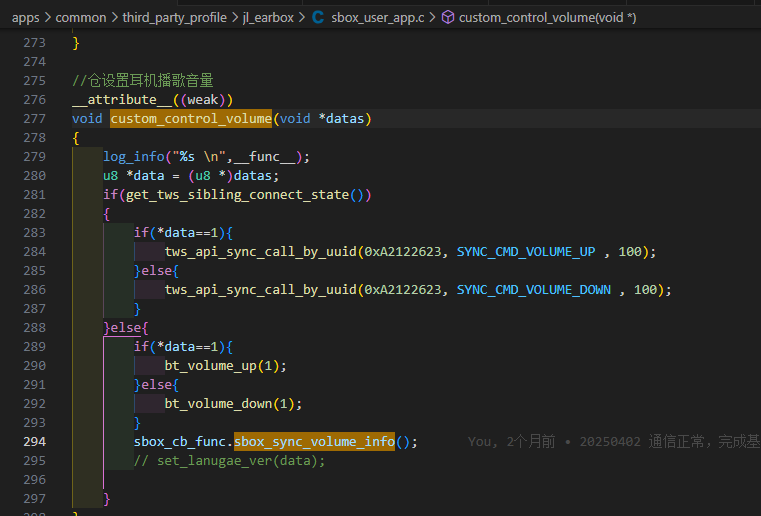The image size is (761, 516).
Task: Open the 'common' breadcrumb folder
Action: 81,17
